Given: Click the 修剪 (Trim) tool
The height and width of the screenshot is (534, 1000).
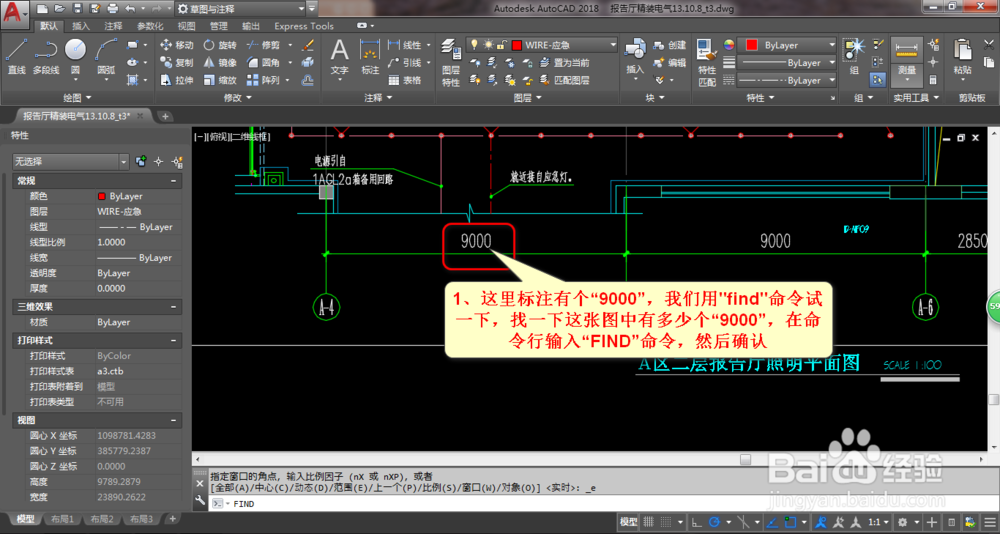Looking at the screenshot, I should point(263,45).
